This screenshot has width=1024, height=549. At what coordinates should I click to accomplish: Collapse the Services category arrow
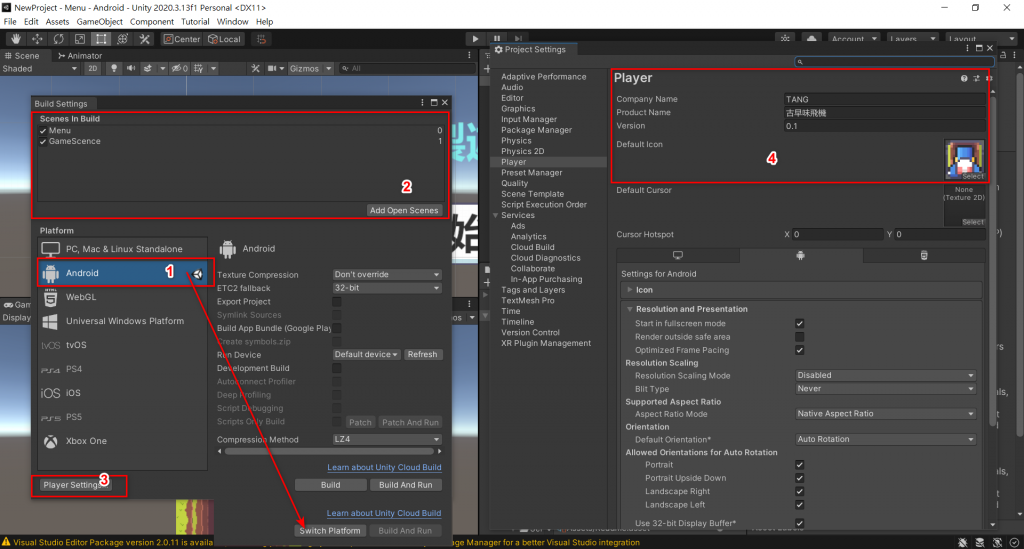496,215
